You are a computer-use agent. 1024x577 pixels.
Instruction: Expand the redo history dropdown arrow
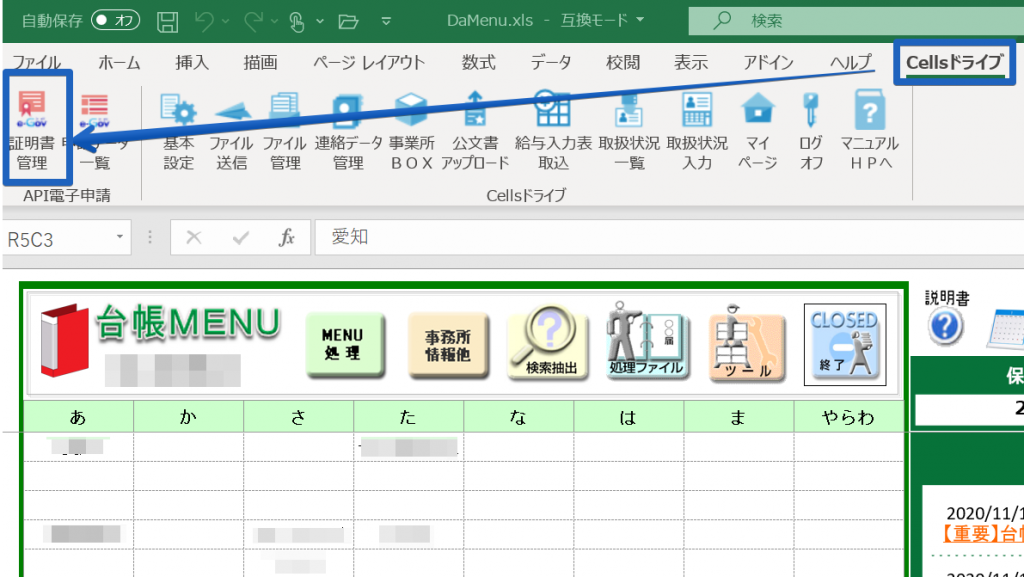pos(275,22)
